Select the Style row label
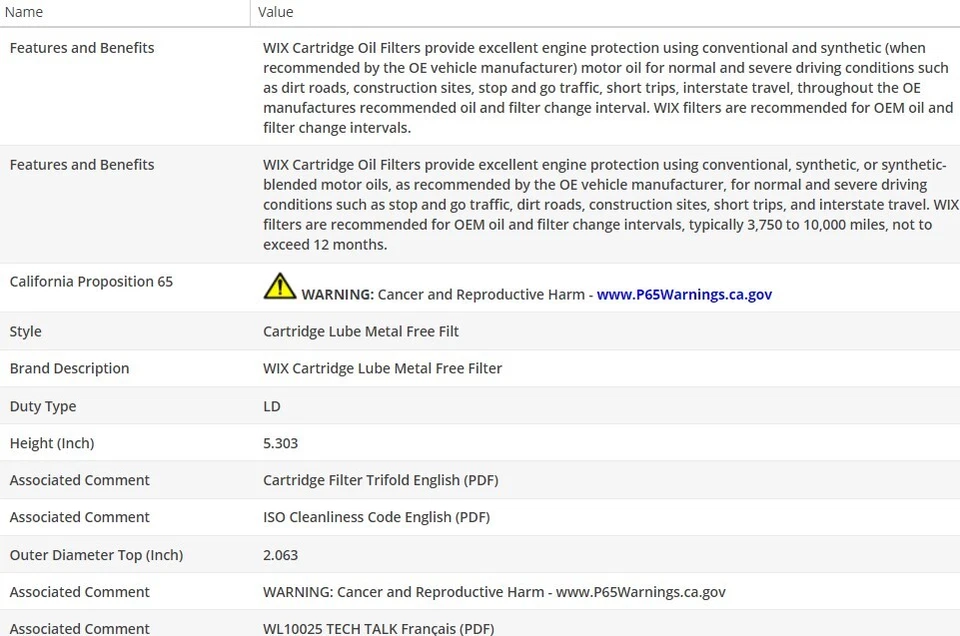This screenshot has width=960, height=636. tap(26, 331)
